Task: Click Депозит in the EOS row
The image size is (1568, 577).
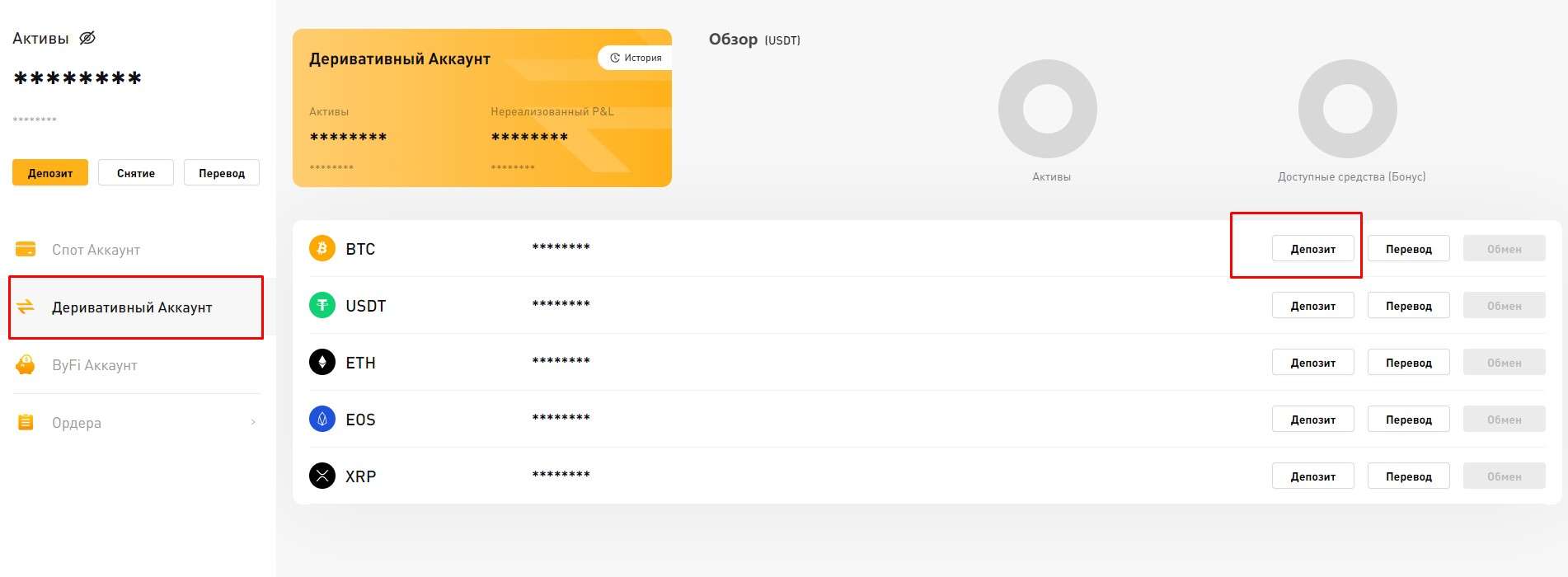Action: [x=1313, y=419]
